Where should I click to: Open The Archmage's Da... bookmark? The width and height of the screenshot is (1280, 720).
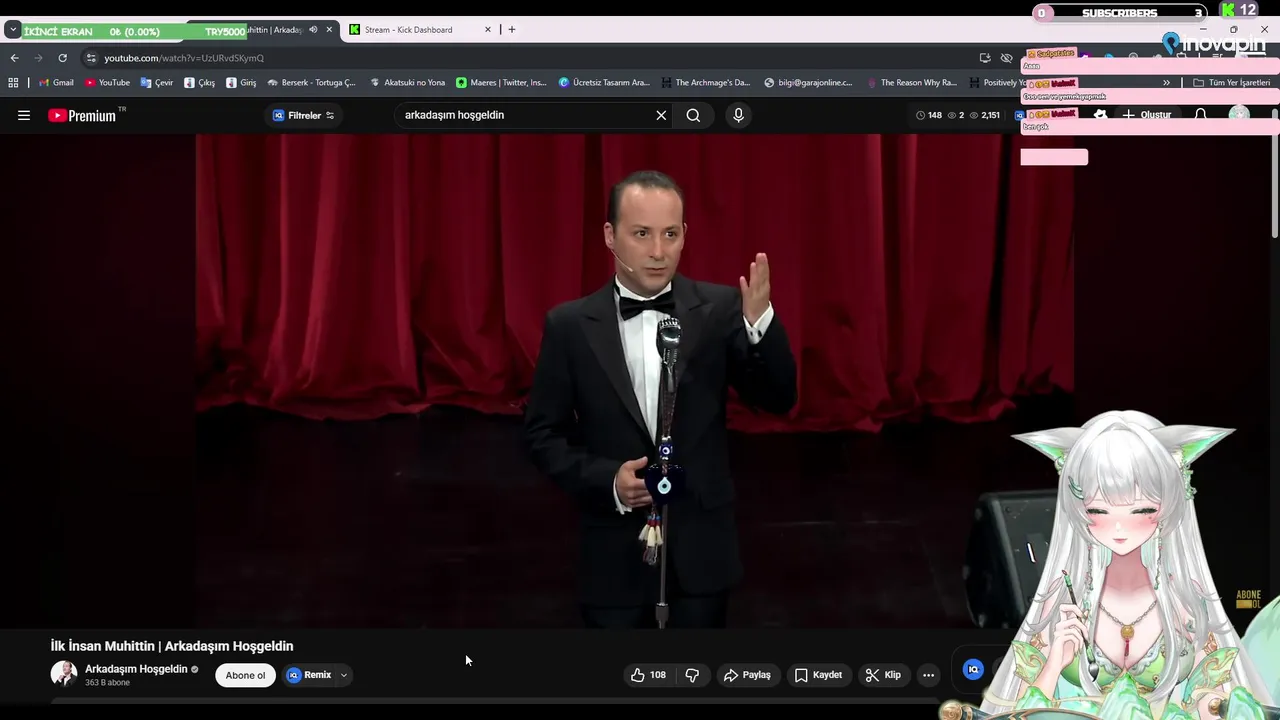(705, 83)
